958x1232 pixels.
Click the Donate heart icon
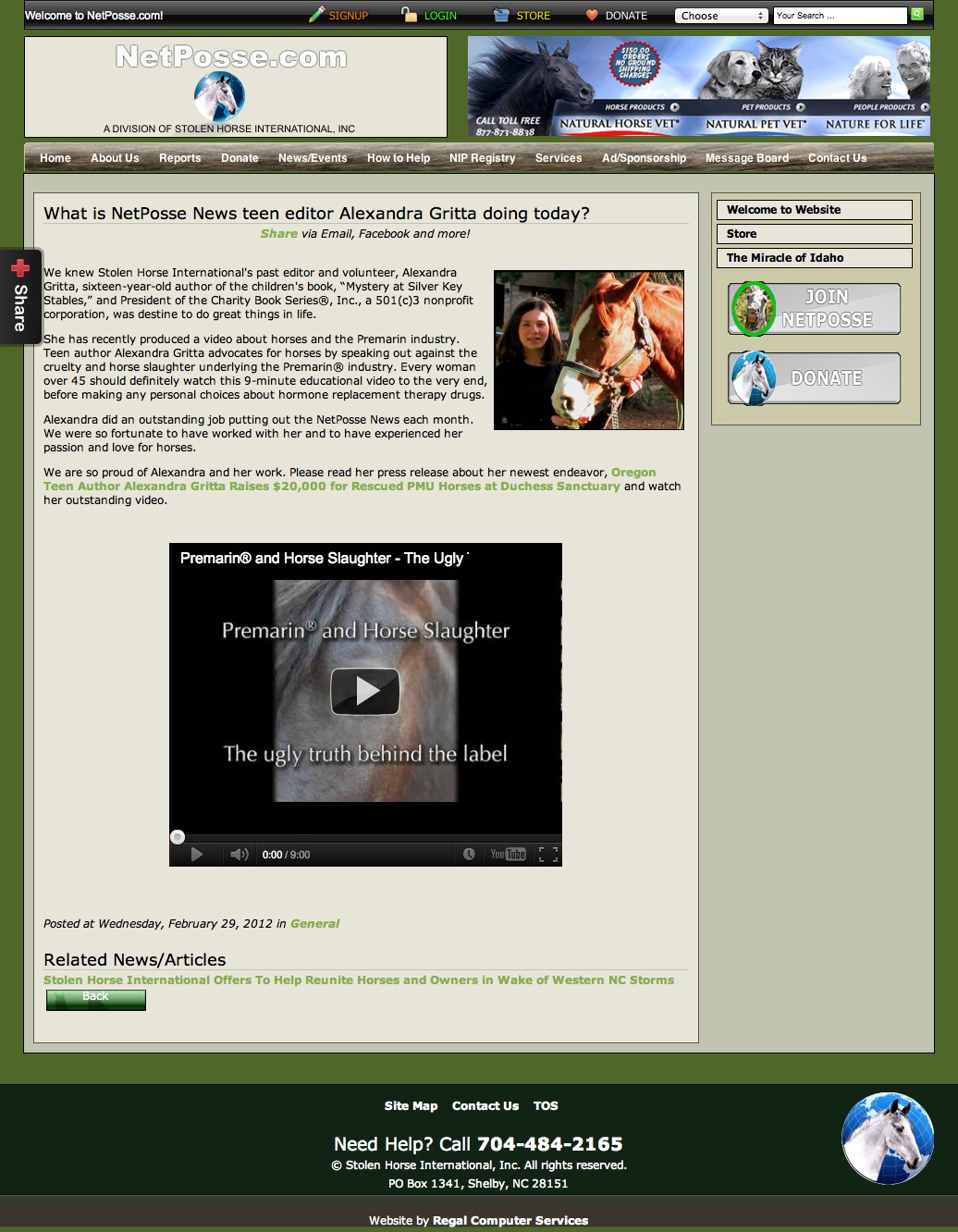pos(592,15)
